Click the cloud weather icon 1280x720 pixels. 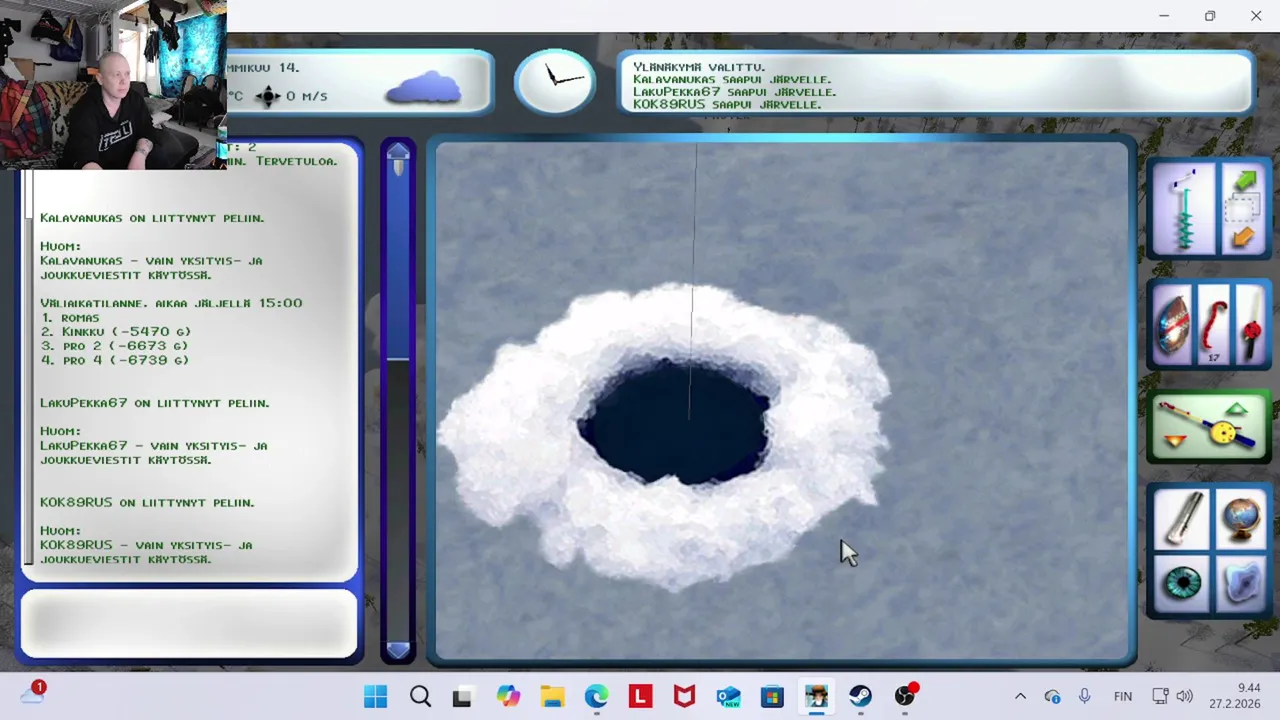click(x=425, y=88)
